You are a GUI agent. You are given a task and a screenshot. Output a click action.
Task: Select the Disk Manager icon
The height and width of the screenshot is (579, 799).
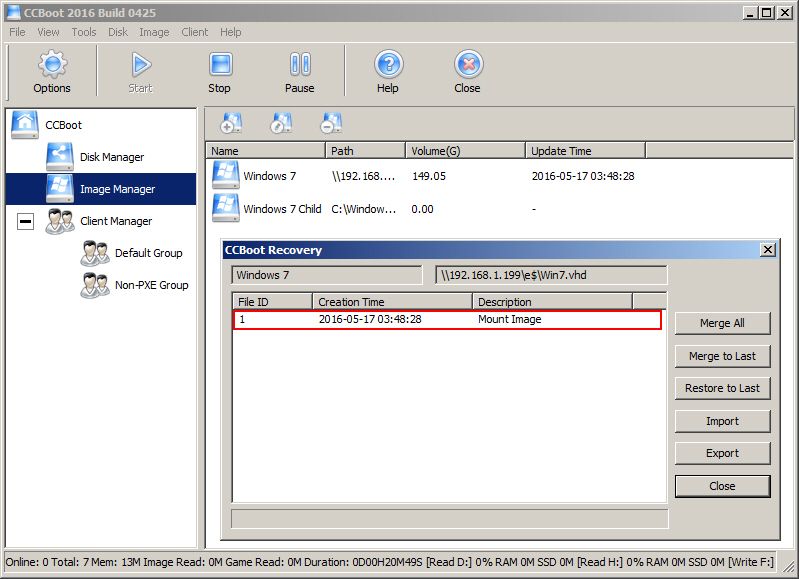pyautogui.click(x=60, y=156)
